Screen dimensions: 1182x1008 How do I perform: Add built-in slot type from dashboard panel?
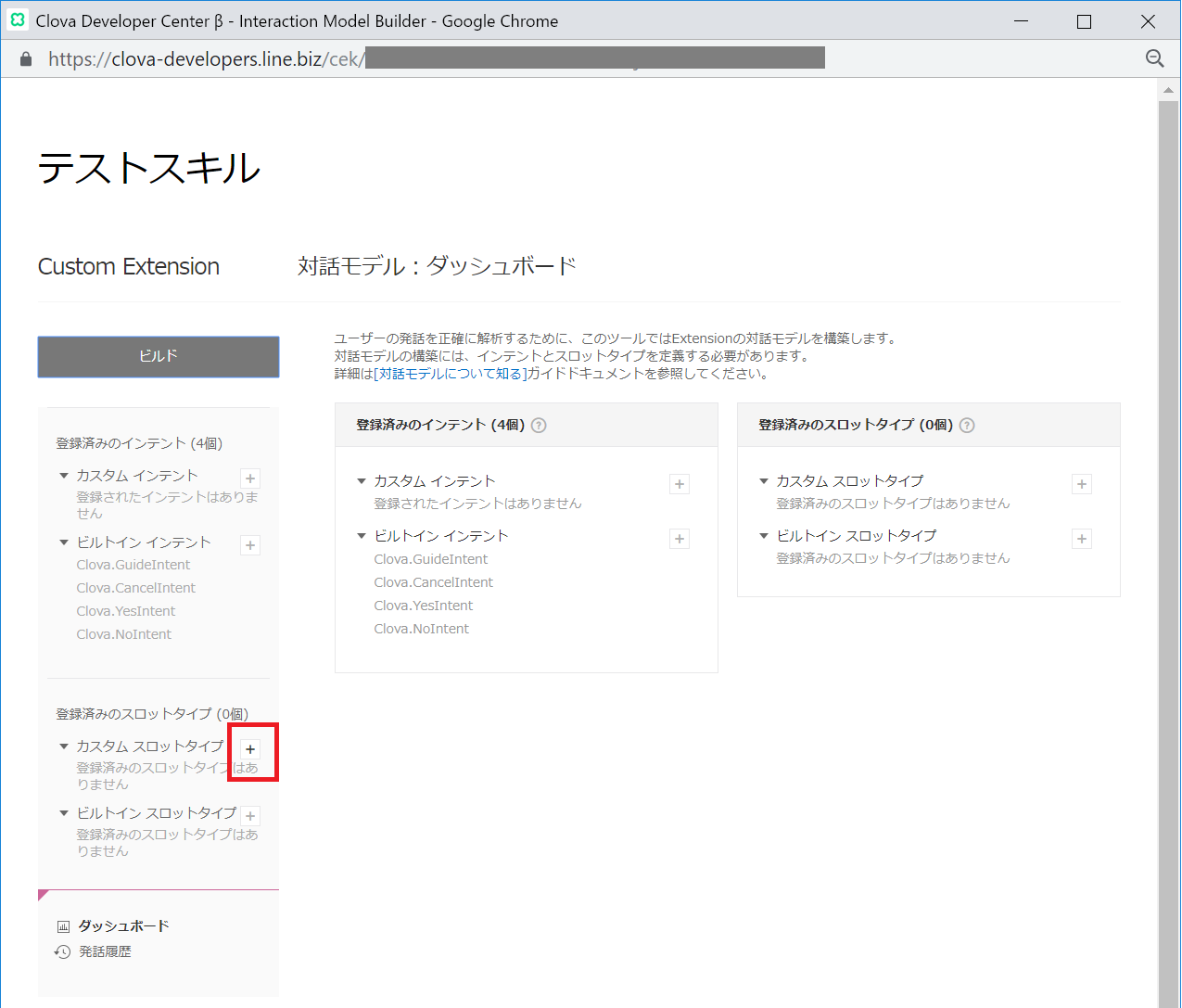(x=1082, y=539)
